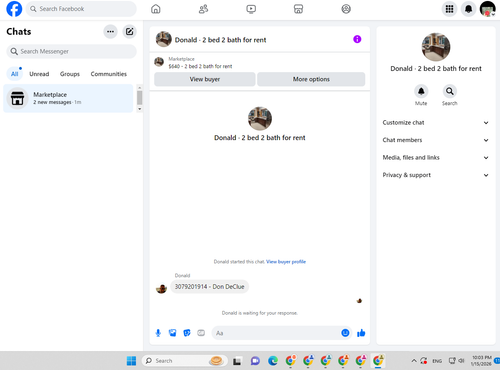The width and height of the screenshot is (500, 370).
Task: Open the emoji picker in message box
Action: point(345,333)
